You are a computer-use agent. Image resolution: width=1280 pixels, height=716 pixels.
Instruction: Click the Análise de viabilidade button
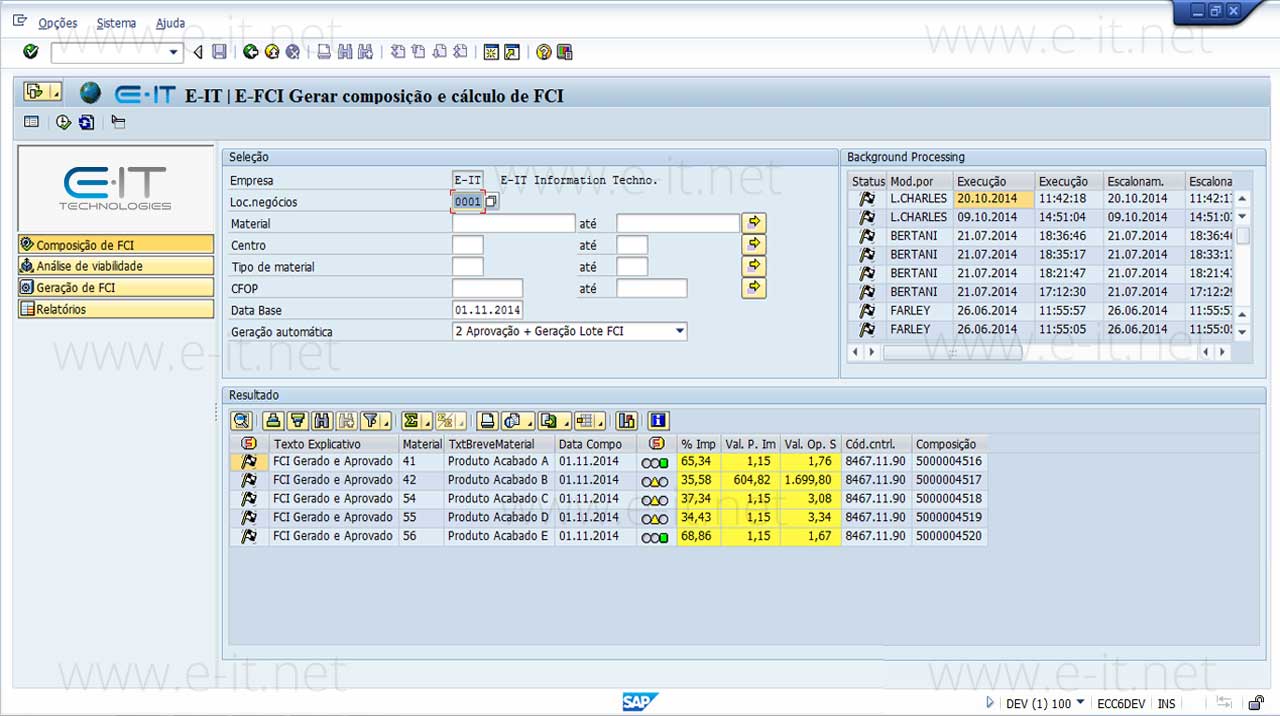[x=116, y=266]
